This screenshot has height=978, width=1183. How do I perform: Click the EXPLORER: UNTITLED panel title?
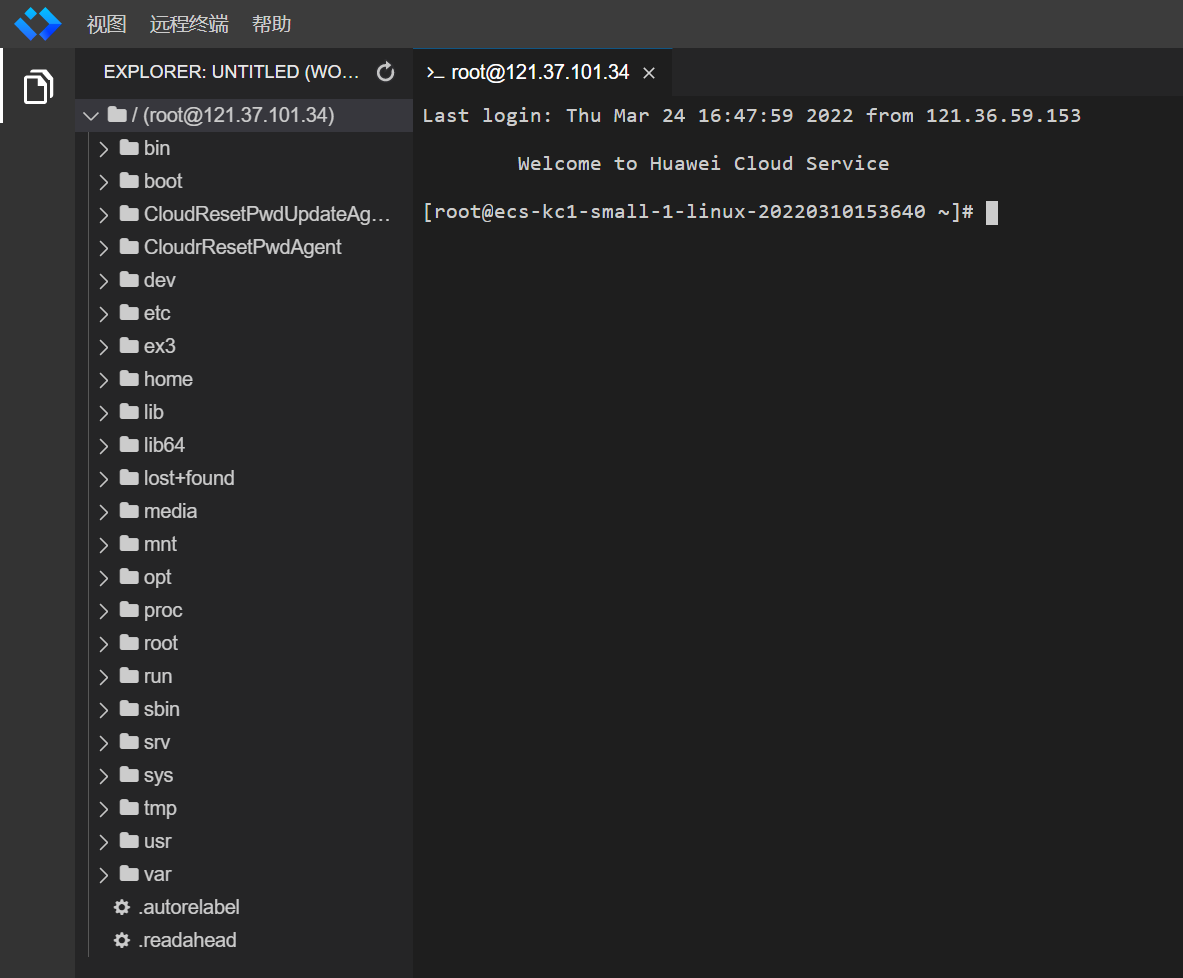[232, 72]
